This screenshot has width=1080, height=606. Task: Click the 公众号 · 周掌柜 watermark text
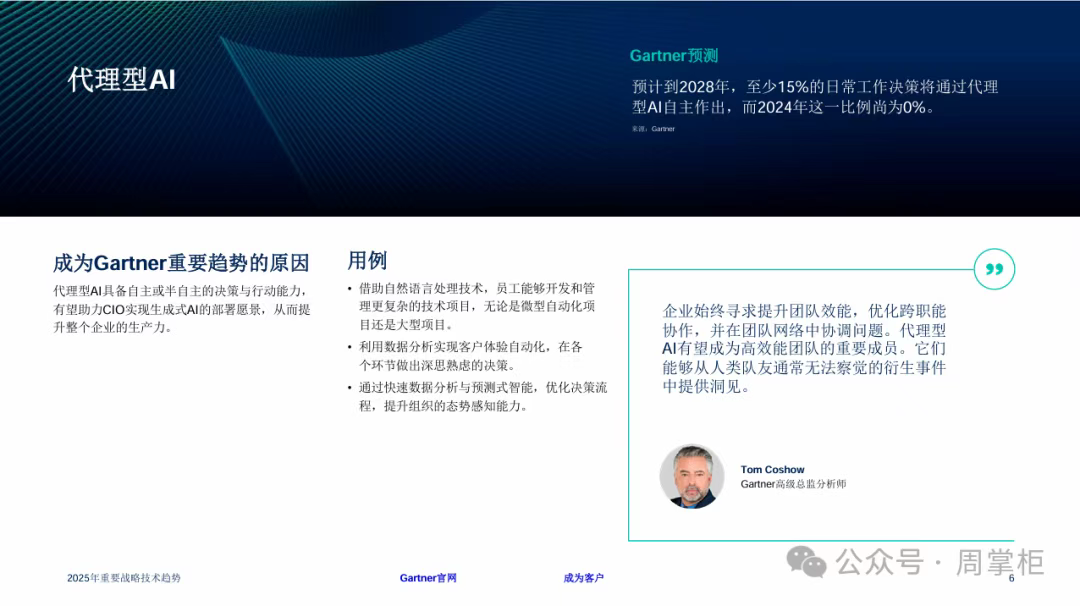[940, 562]
